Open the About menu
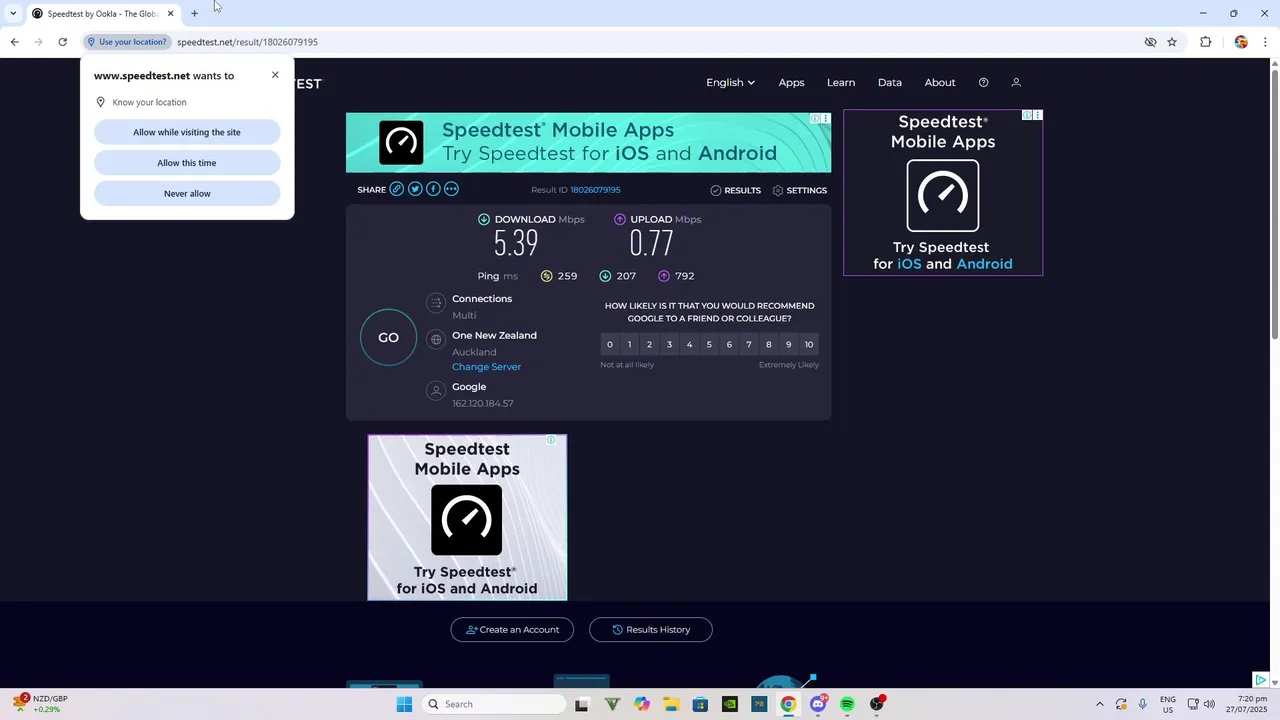This screenshot has width=1280, height=720. coord(940,83)
